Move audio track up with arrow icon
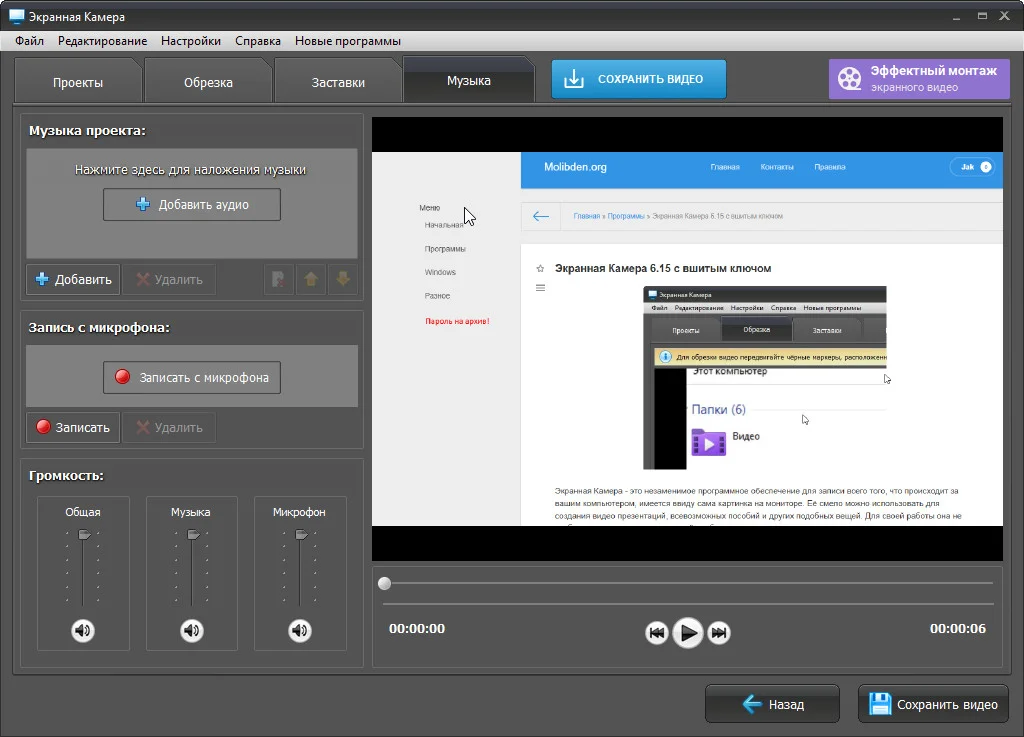The height and width of the screenshot is (737, 1024). (311, 280)
